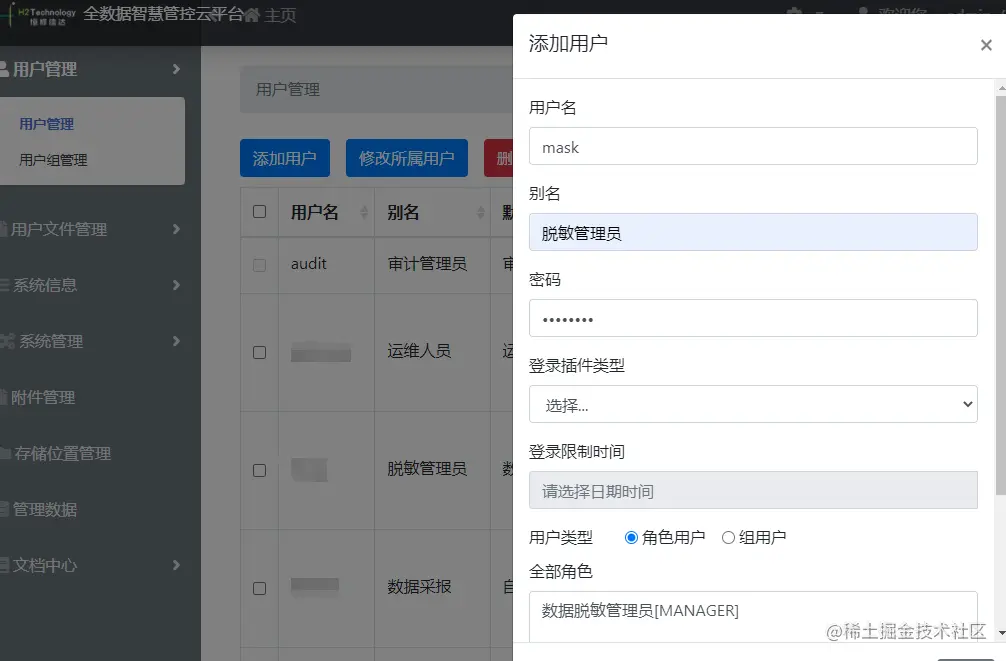Open the 用户组管理 submenu item
The width and height of the screenshot is (1006, 661).
(53, 160)
